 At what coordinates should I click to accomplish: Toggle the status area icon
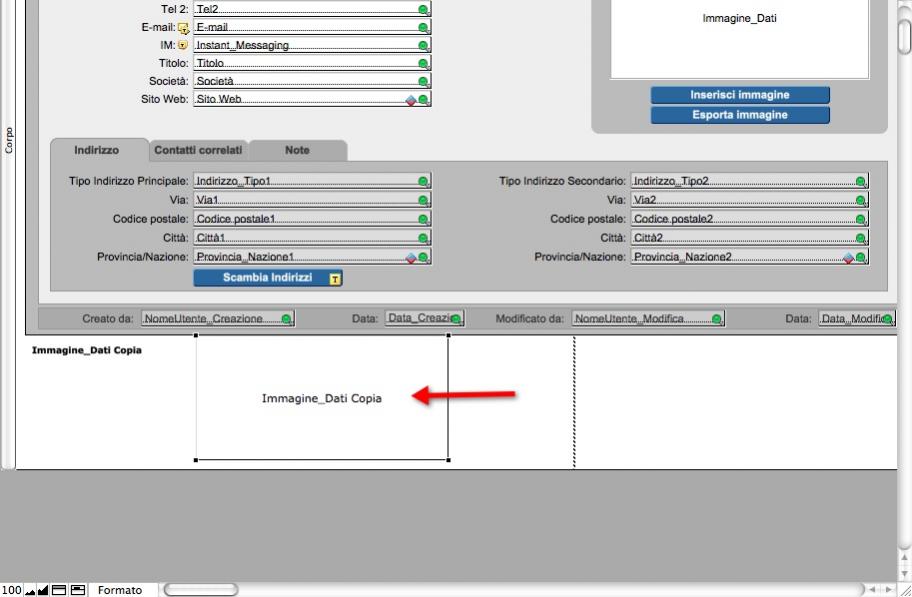coord(59,590)
